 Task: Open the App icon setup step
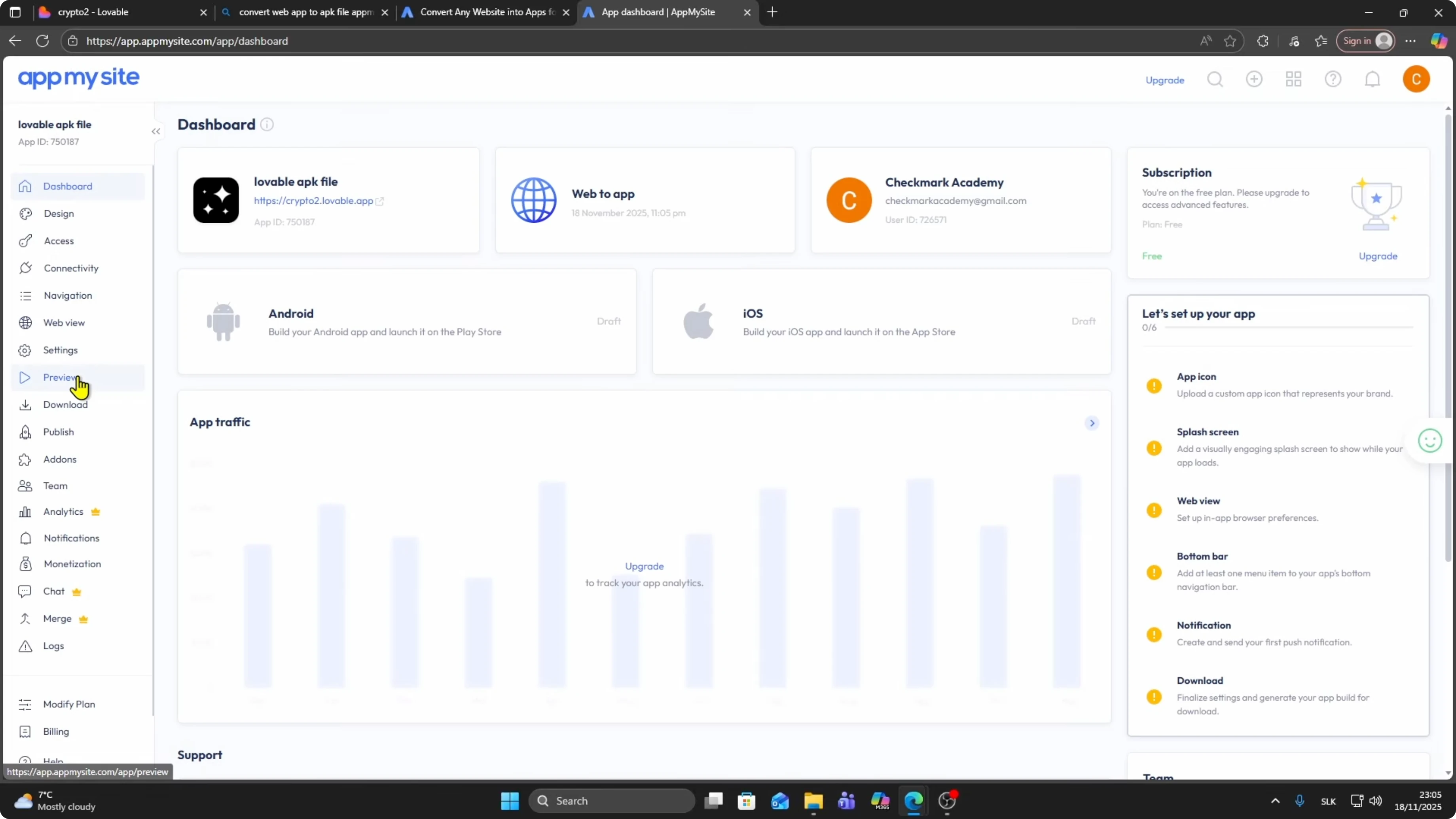tap(1278, 385)
